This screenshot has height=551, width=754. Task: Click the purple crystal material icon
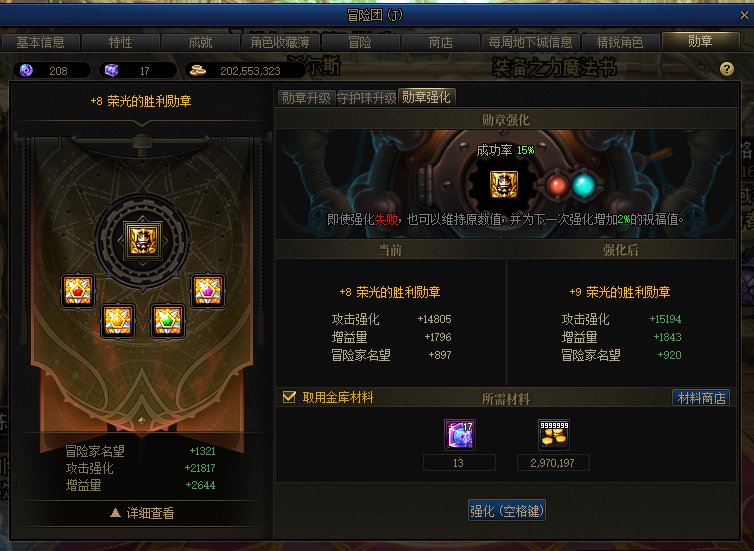click(459, 434)
